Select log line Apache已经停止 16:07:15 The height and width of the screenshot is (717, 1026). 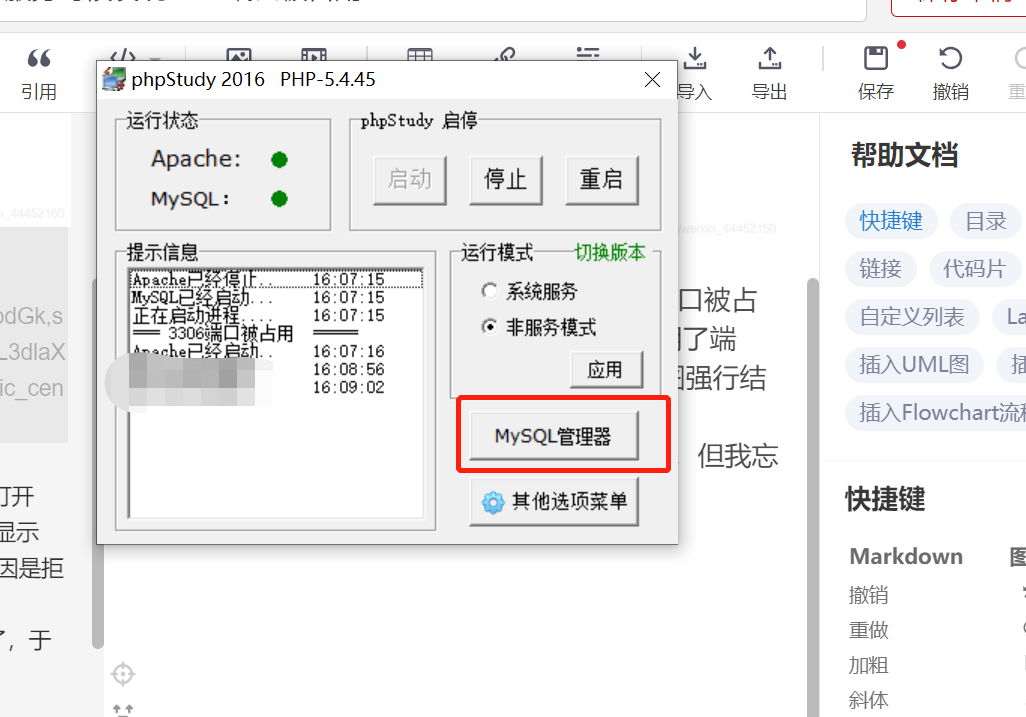tap(275, 279)
